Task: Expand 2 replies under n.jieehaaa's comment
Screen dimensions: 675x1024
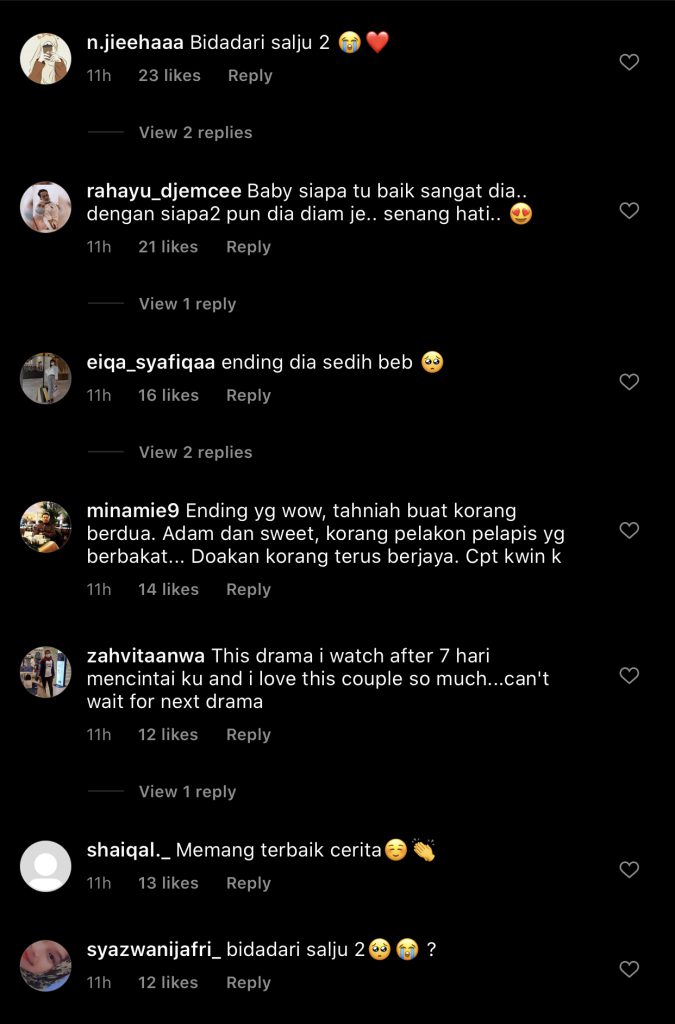Action: (195, 132)
